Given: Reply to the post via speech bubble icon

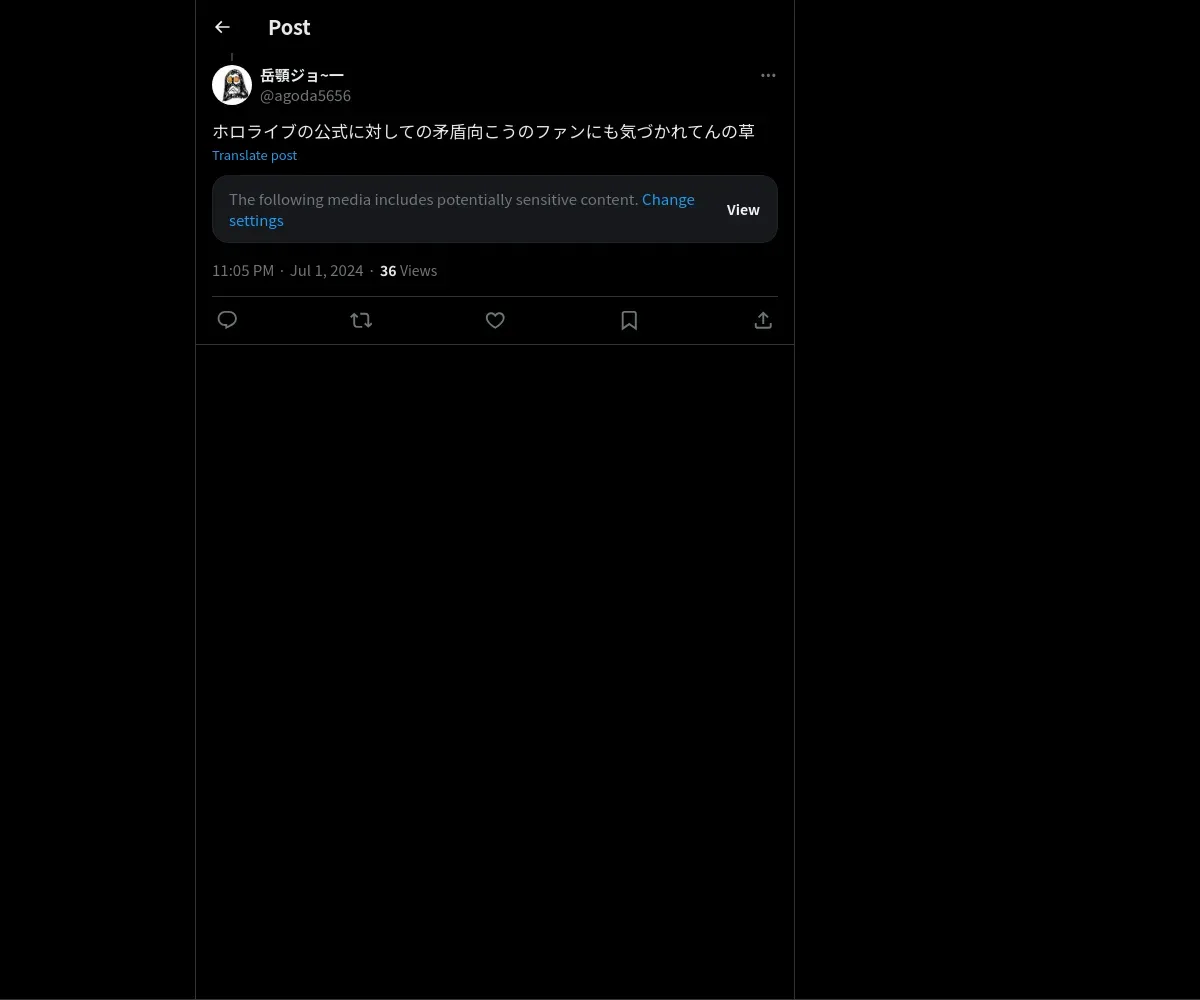Looking at the screenshot, I should tap(227, 320).
